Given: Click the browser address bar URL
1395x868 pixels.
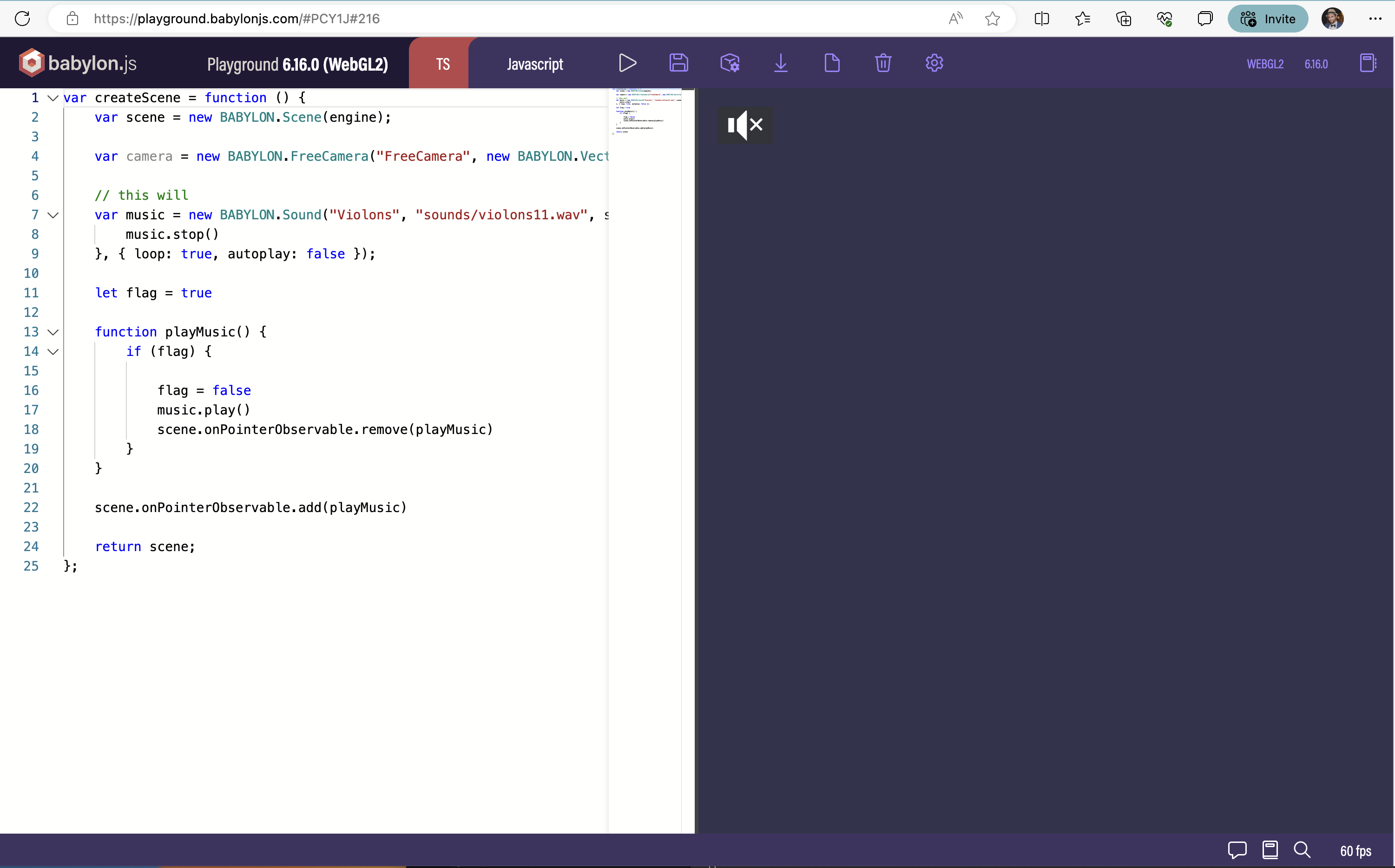Looking at the screenshot, I should point(237,19).
